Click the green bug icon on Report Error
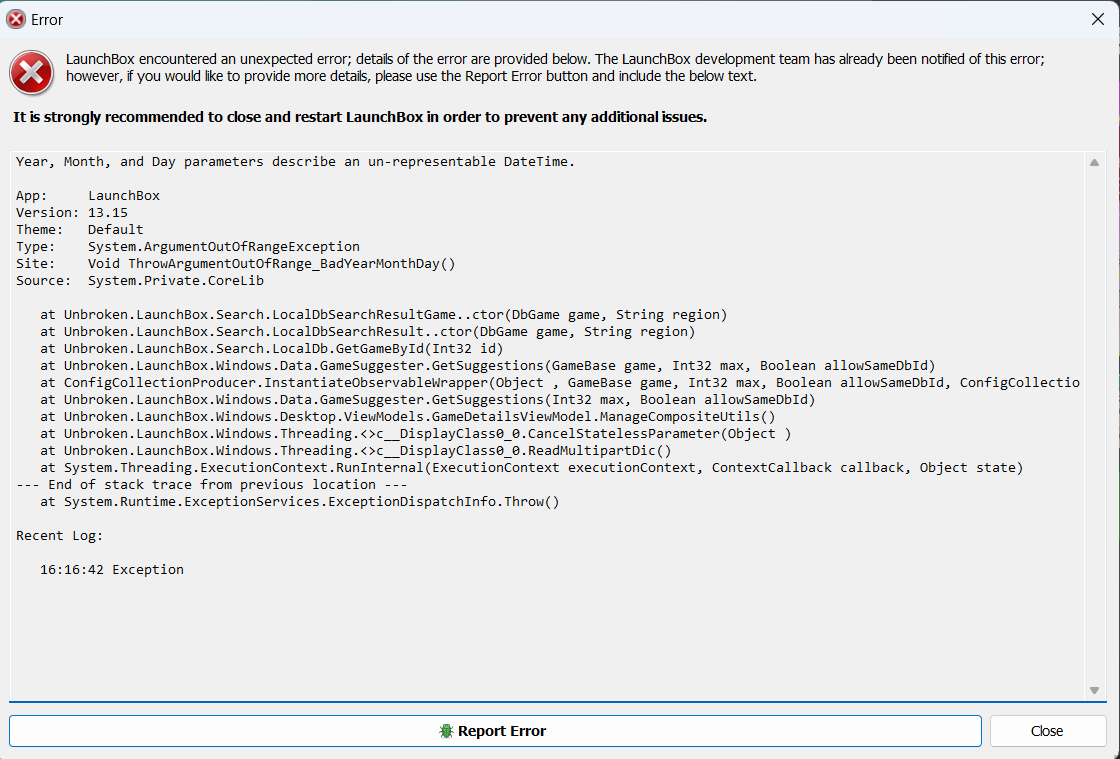 tap(446, 731)
